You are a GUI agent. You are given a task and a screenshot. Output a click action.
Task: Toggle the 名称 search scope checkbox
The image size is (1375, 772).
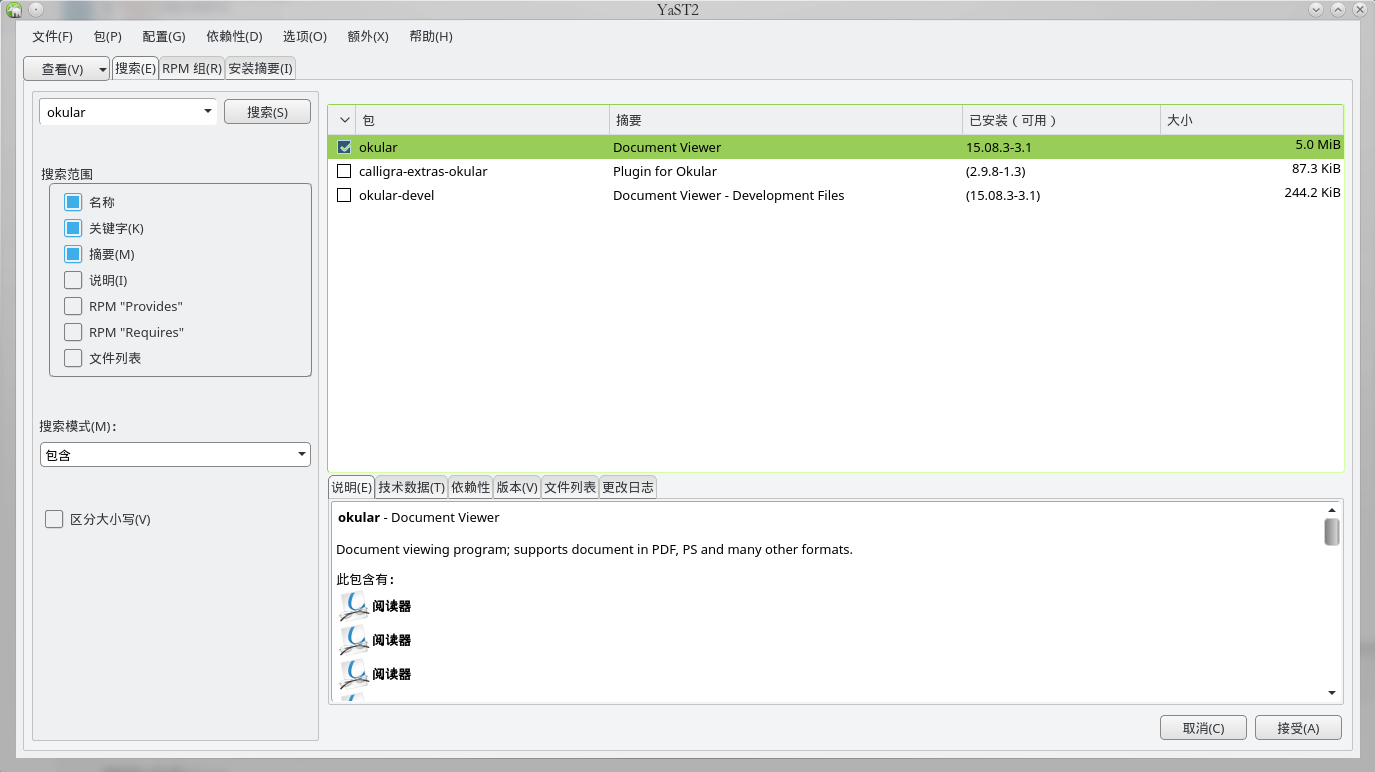click(73, 202)
